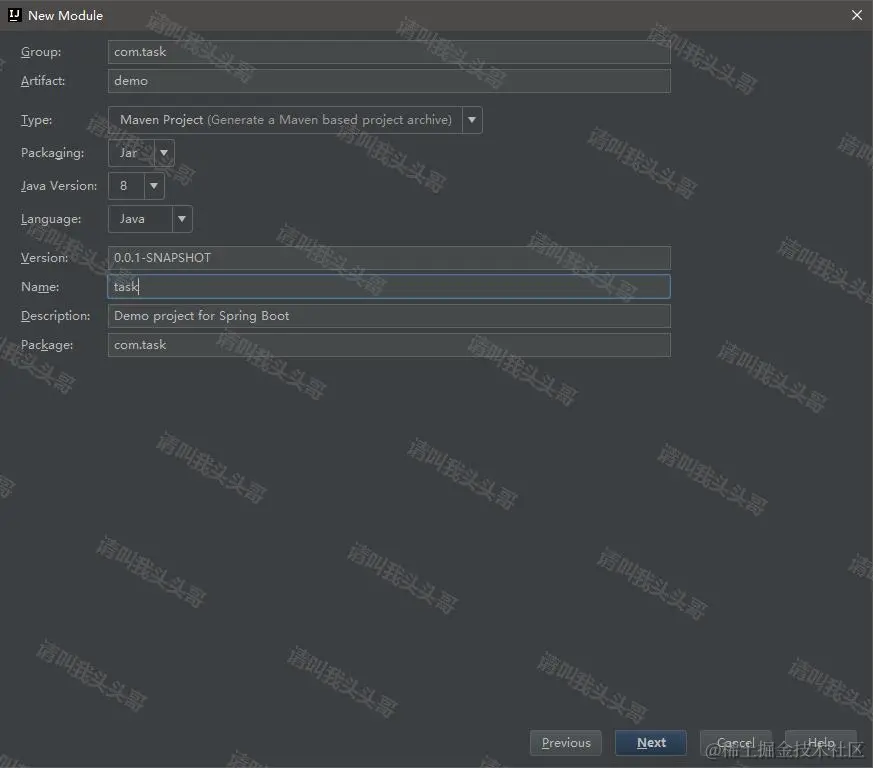
Task: Click the Group label
Action: [41, 52]
